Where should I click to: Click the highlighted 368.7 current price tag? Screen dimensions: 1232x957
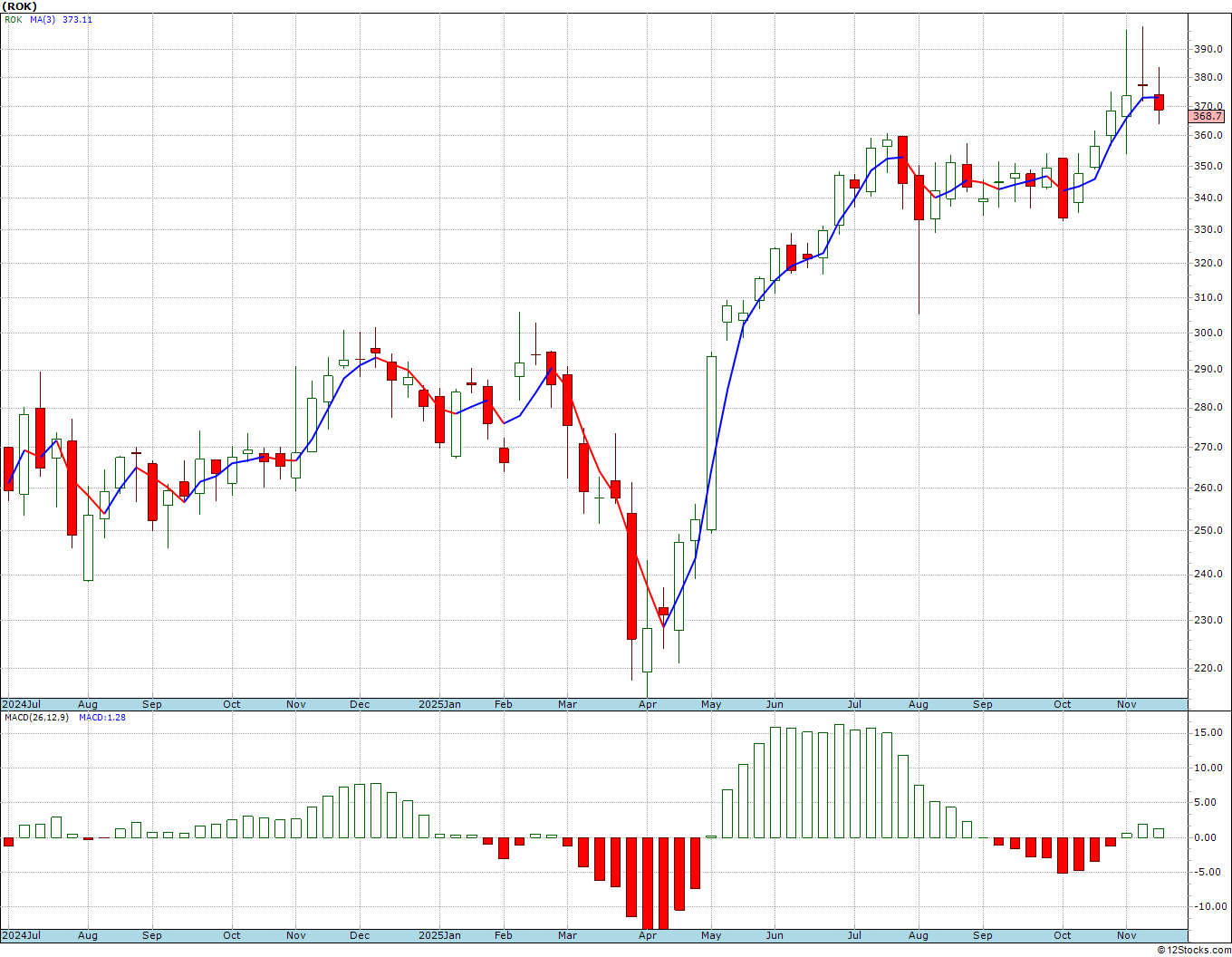click(x=1207, y=116)
